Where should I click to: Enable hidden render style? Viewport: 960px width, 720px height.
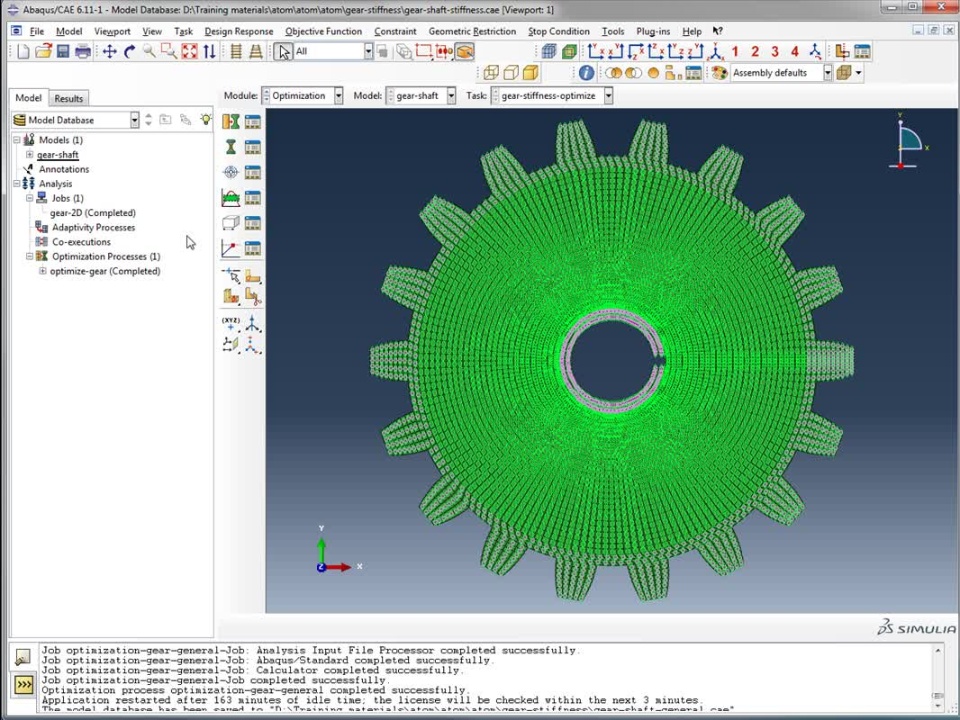[x=511, y=73]
